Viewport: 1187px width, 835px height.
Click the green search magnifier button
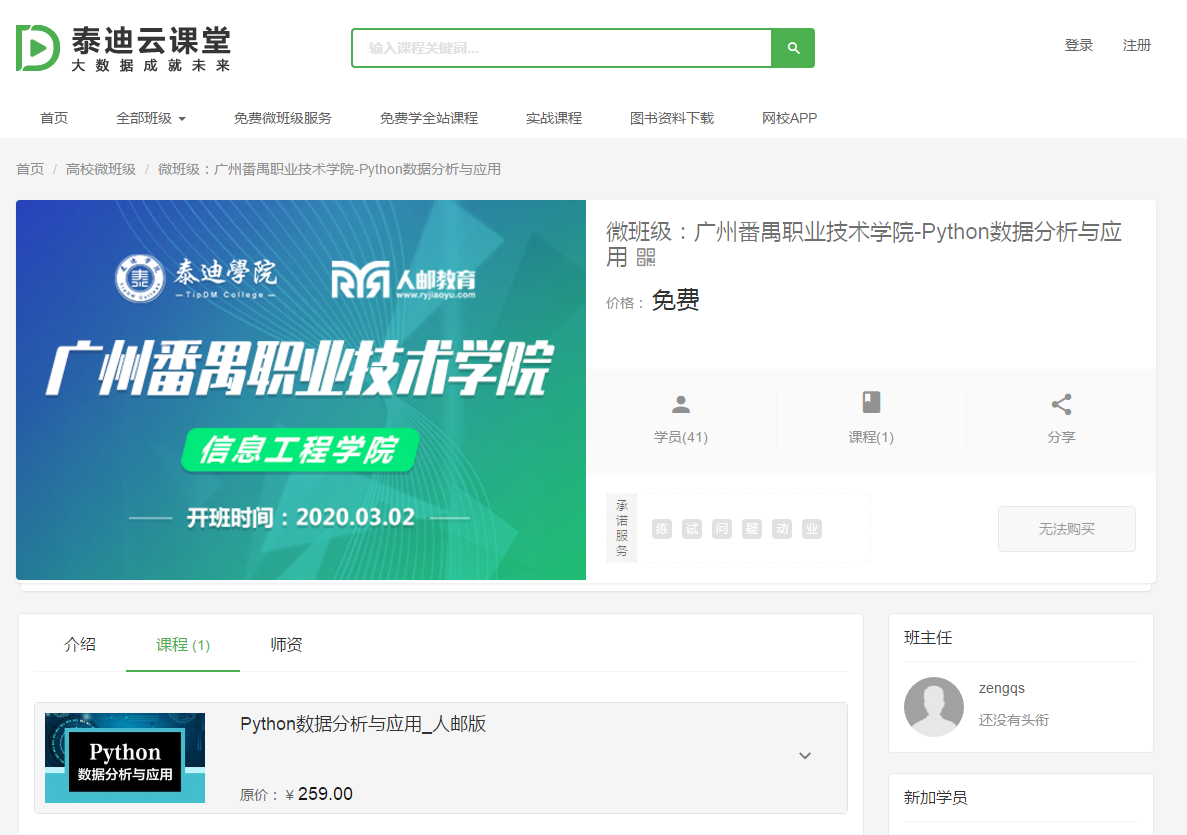[x=793, y=48]
